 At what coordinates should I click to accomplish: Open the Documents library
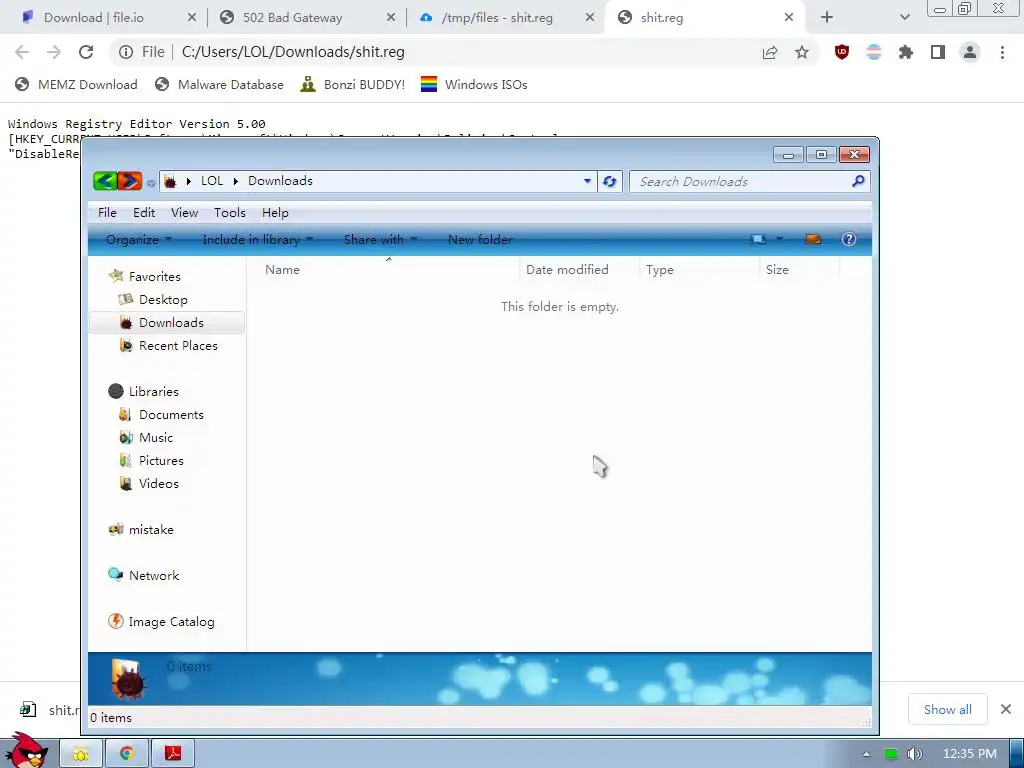point(171,415)
